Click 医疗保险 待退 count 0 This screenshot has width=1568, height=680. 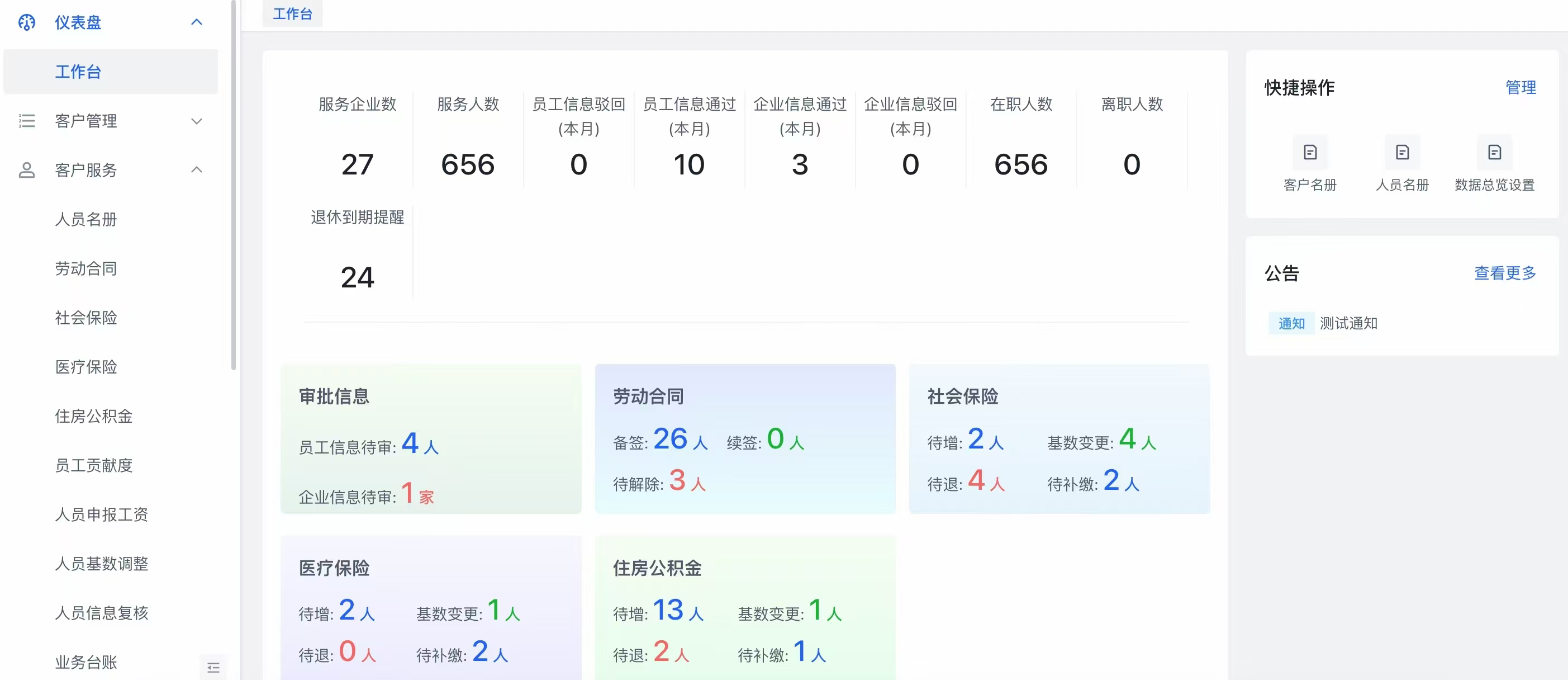[x=348, y=652]
